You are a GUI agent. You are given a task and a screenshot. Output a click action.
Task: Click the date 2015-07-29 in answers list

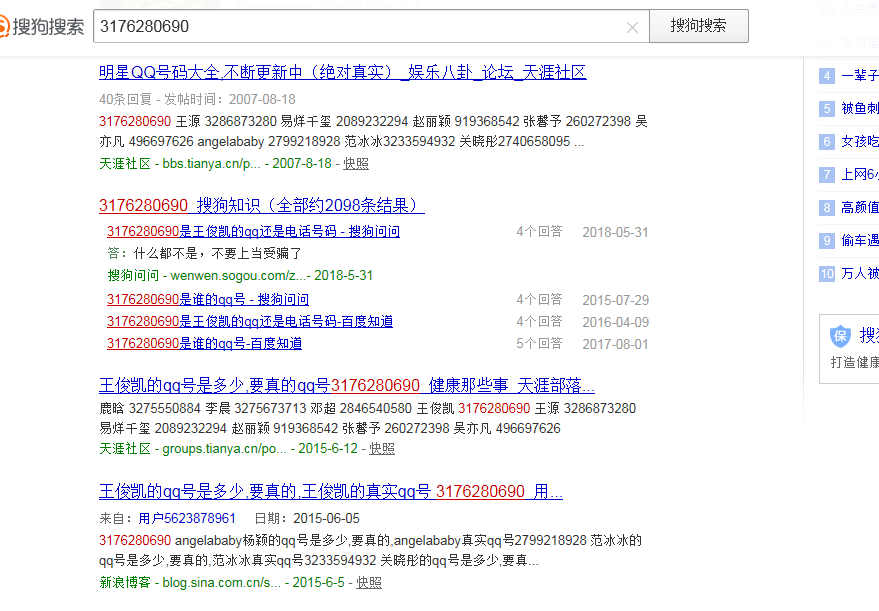(616, 300)
